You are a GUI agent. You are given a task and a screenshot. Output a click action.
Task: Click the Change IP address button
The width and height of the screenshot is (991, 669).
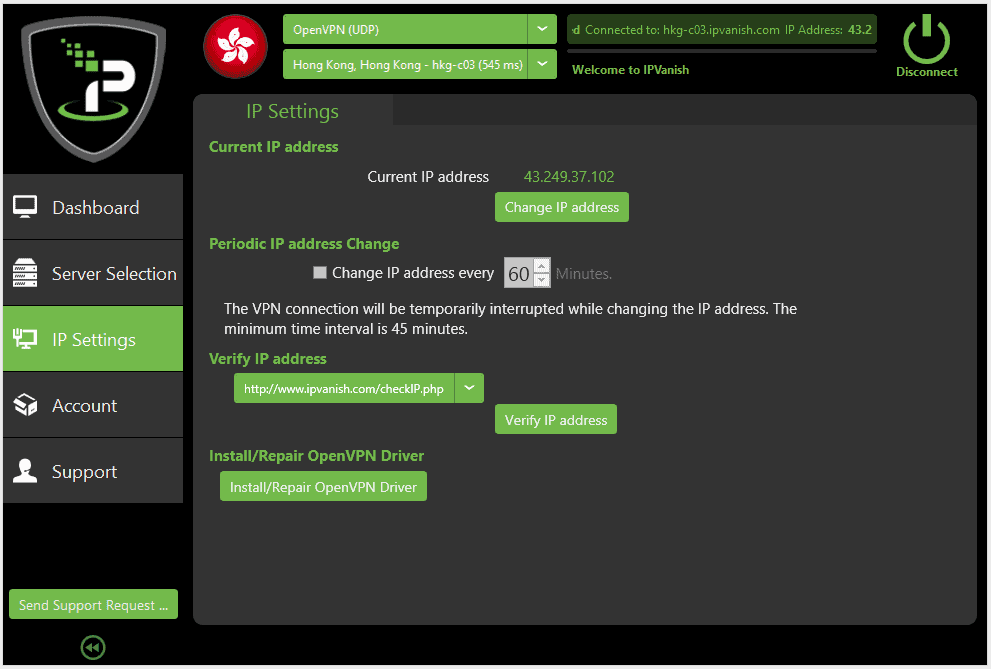click(x=562, y=207)
